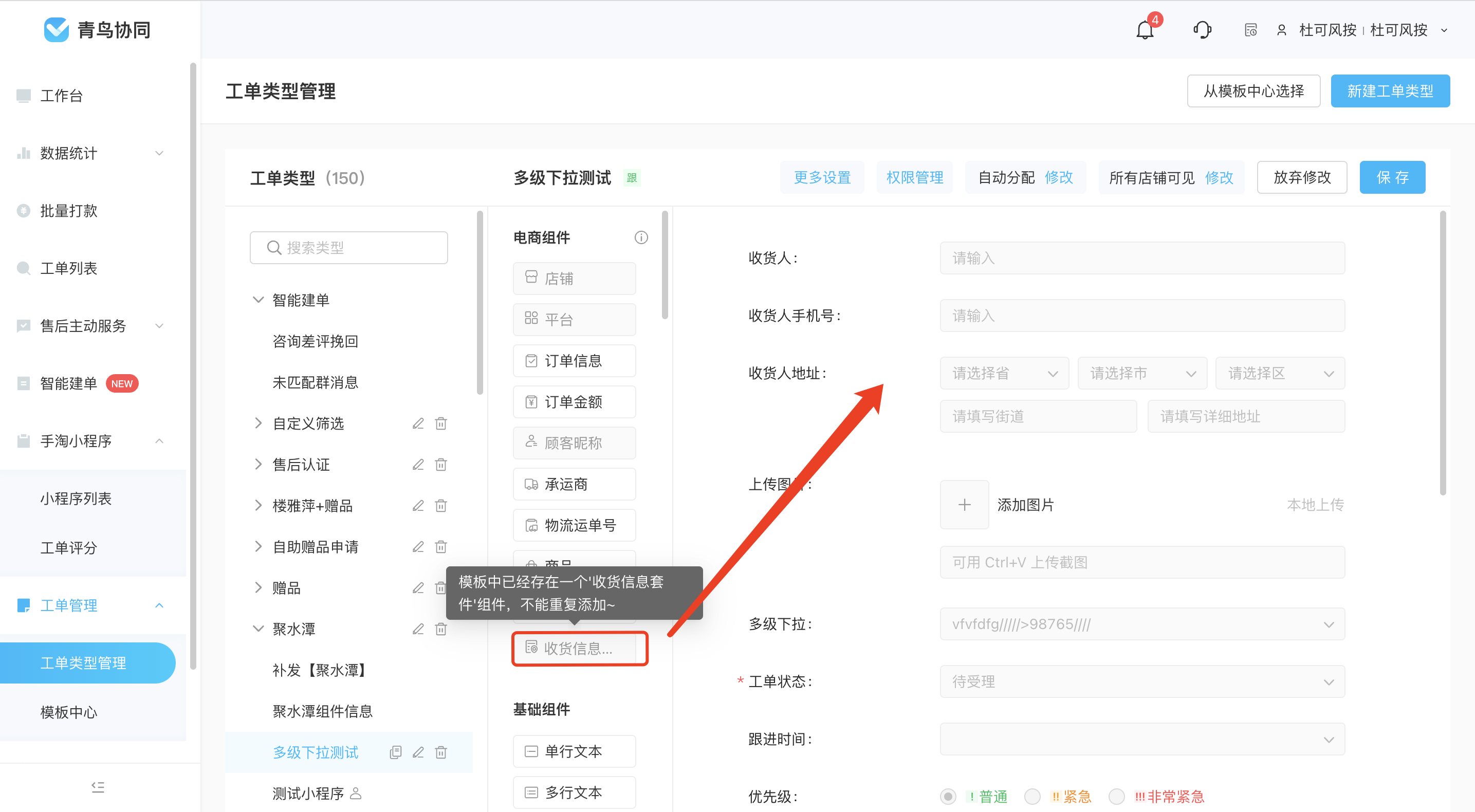Edit the 售后认证 group
The image size is (1475, 812).
point(418,465)
